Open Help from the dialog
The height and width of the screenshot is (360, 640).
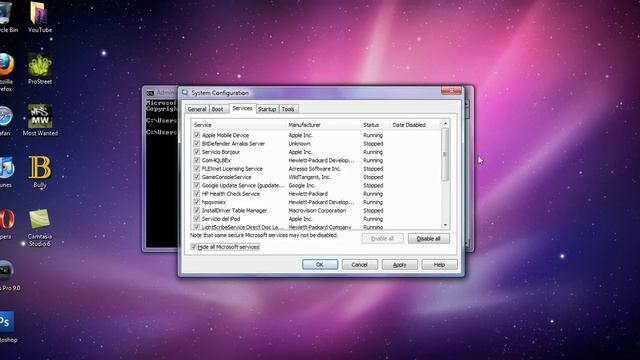(439, 265)
